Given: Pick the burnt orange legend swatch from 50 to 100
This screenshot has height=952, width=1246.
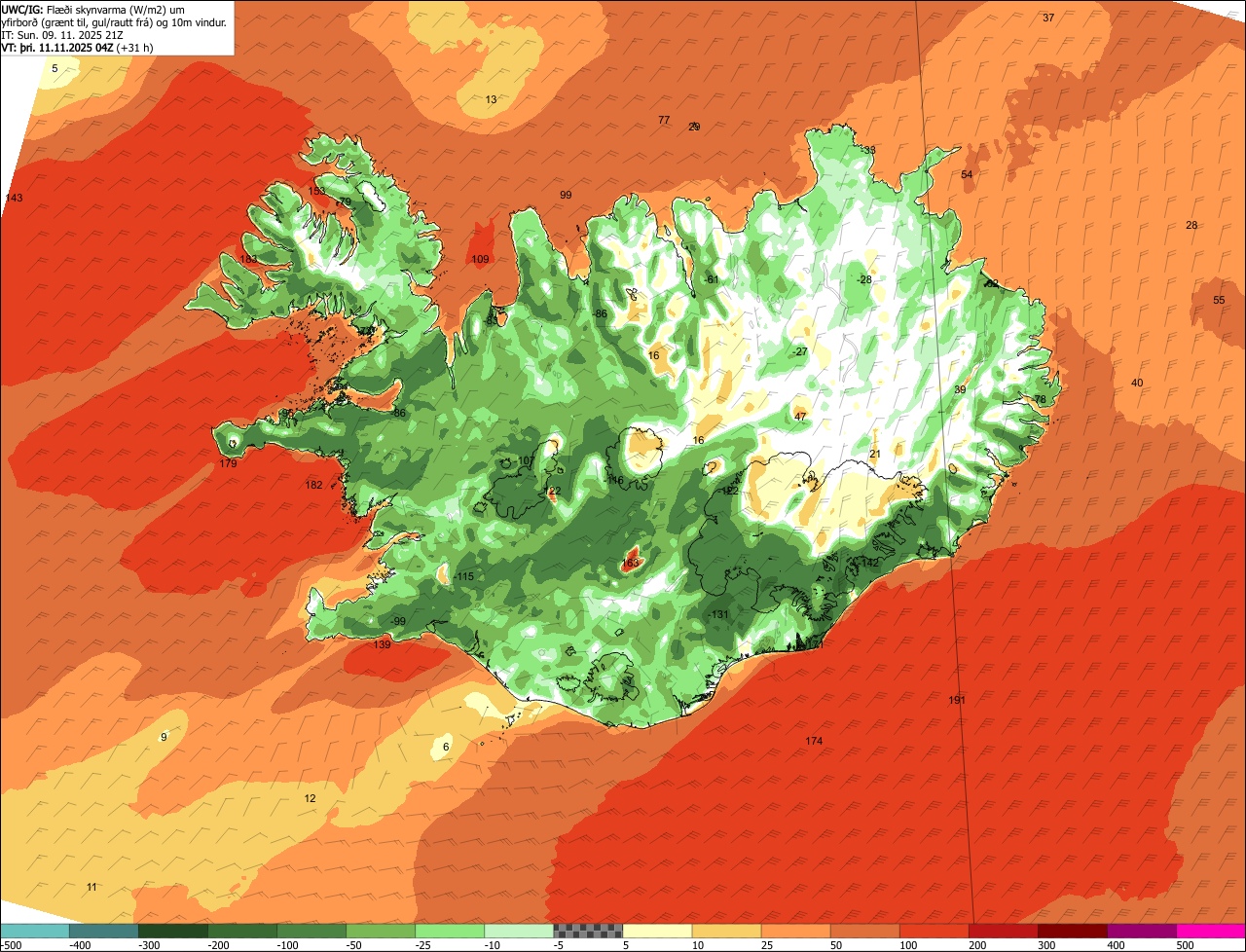Looking at the screenshot, I should click(864, 931).
